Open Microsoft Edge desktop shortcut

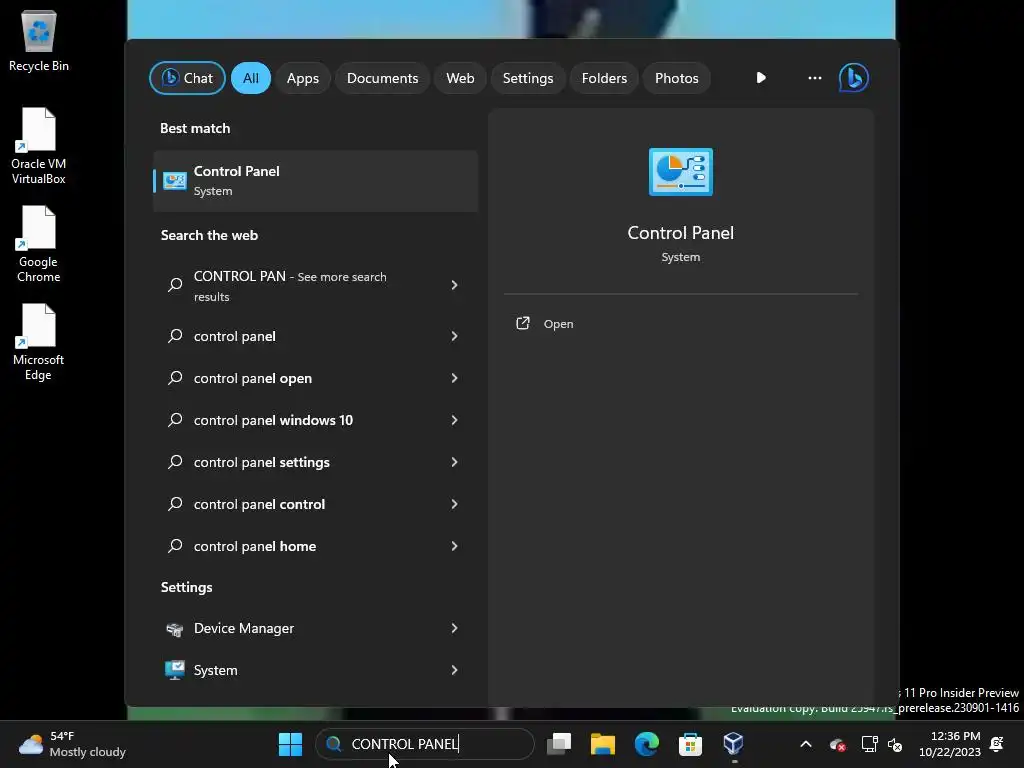[x=39, y=342]
